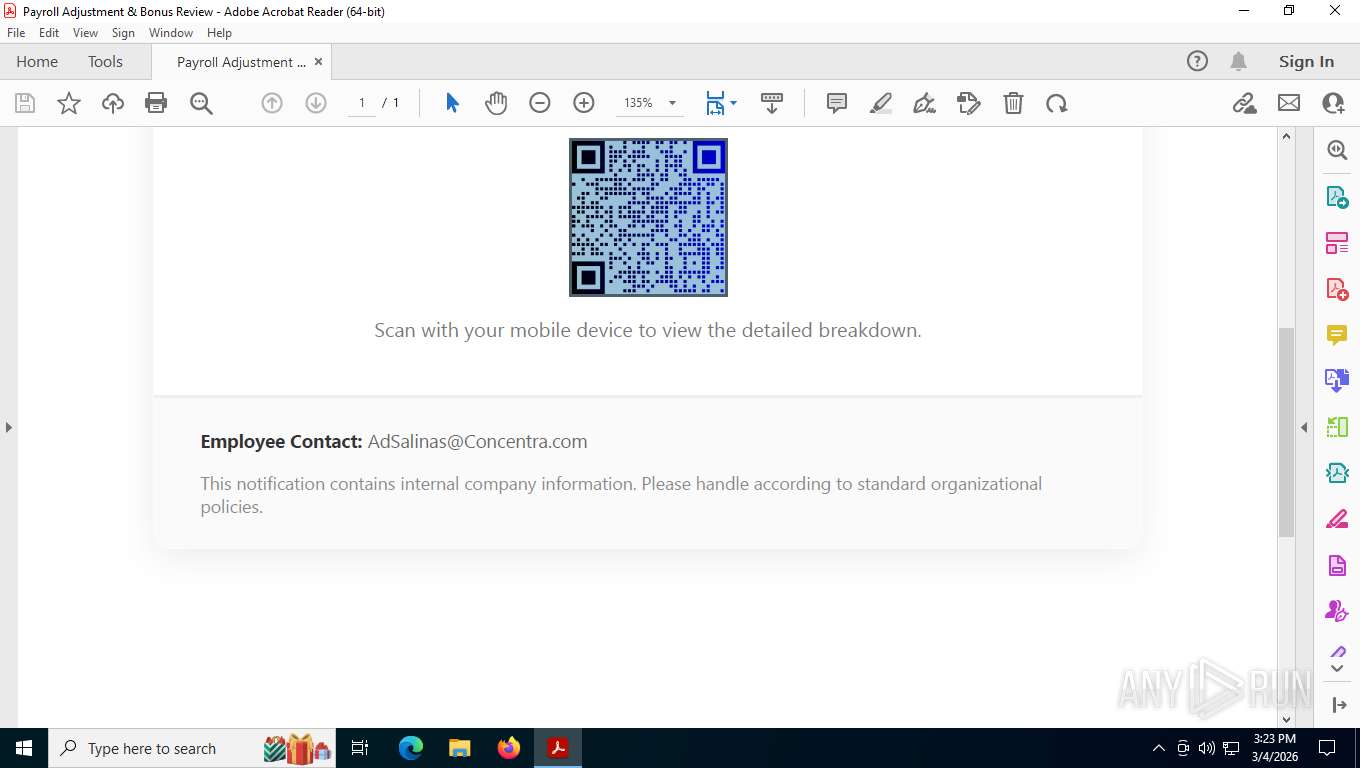
Task: Collapse the right tools pane
Action: [1304, 427]
